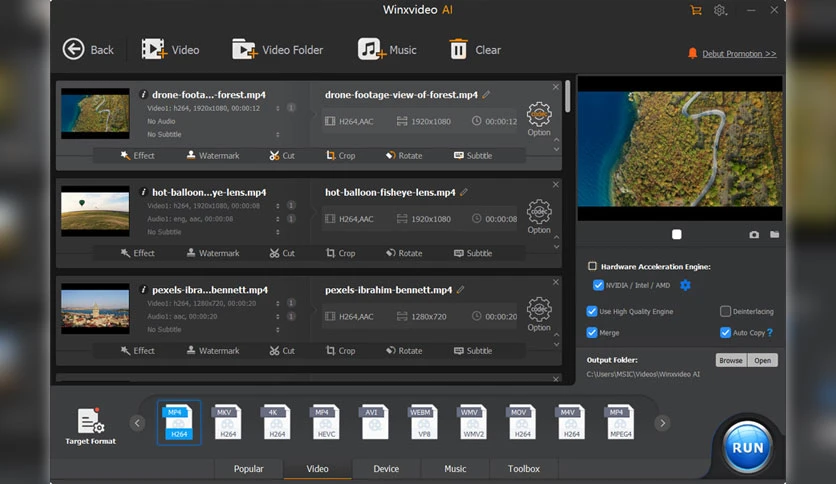This screenshot has height=484, width=836.
Task: Go back with the Back arrow button
Action: pos(88,50)
